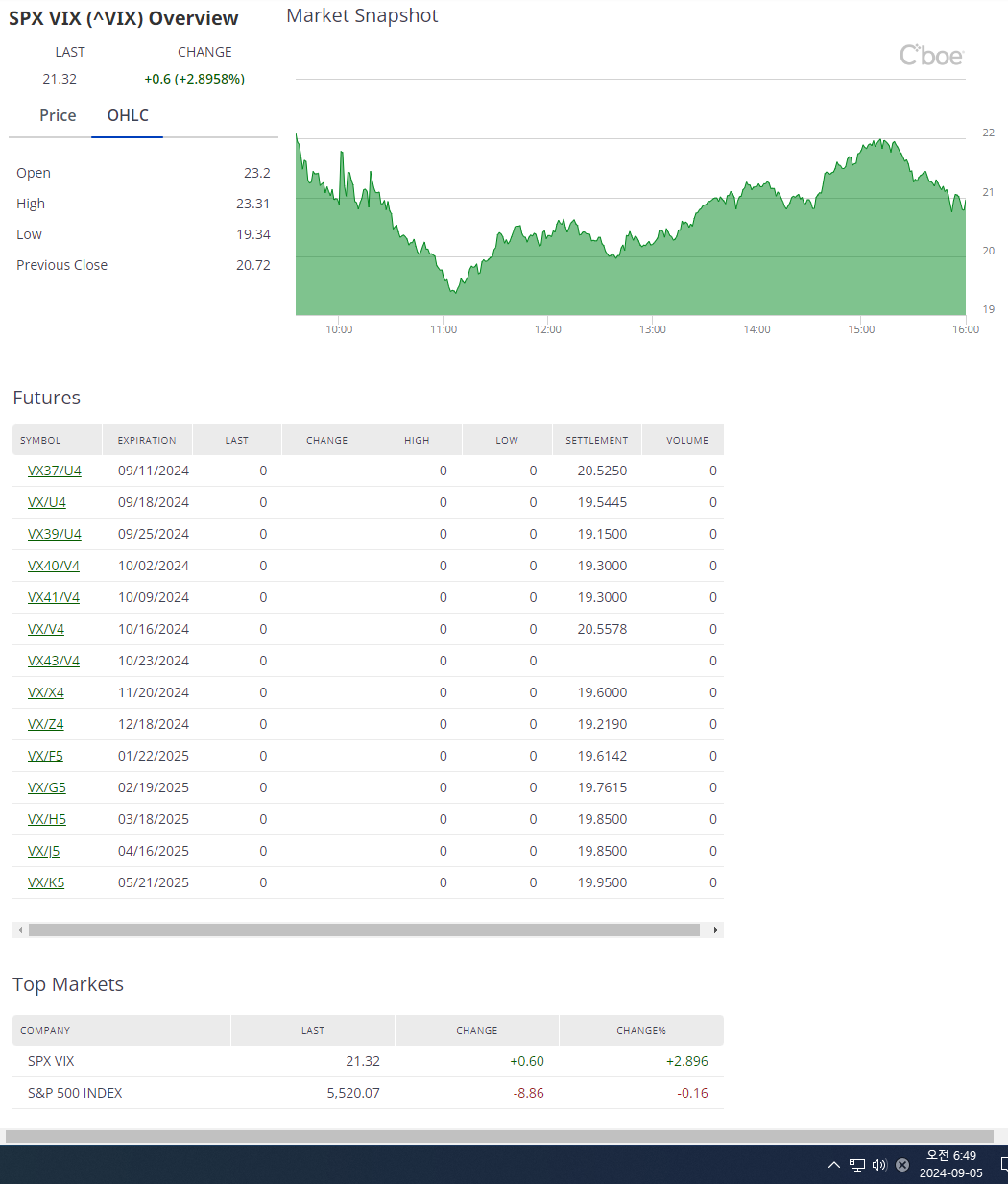The width and height of the screenshot is (1008, 1184).
Task: Open the VX/F5 futures link
Action: click(45, 756)
